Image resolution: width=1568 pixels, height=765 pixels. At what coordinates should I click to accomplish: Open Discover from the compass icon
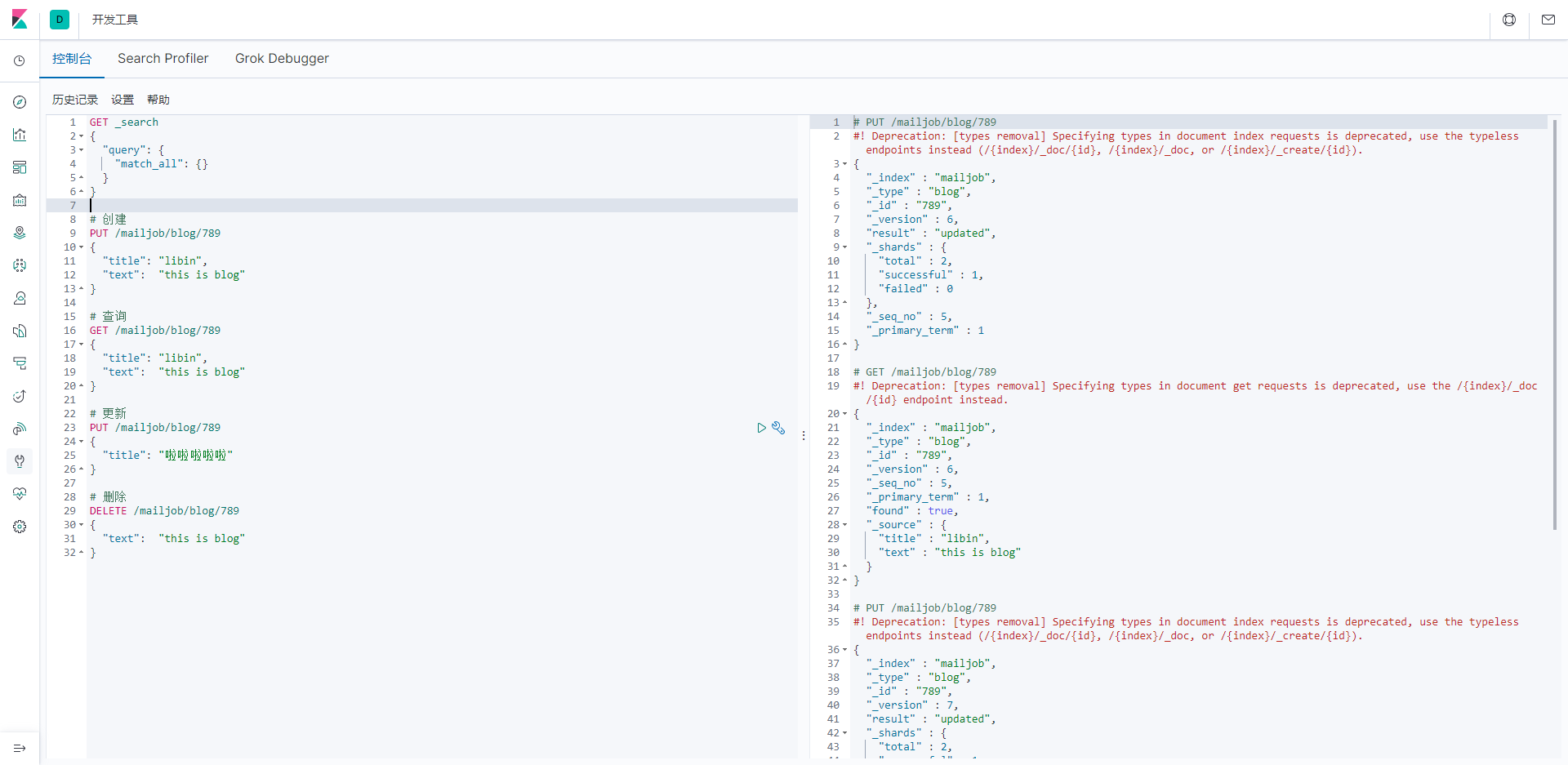pyautogui.click(x=20, y=102)
